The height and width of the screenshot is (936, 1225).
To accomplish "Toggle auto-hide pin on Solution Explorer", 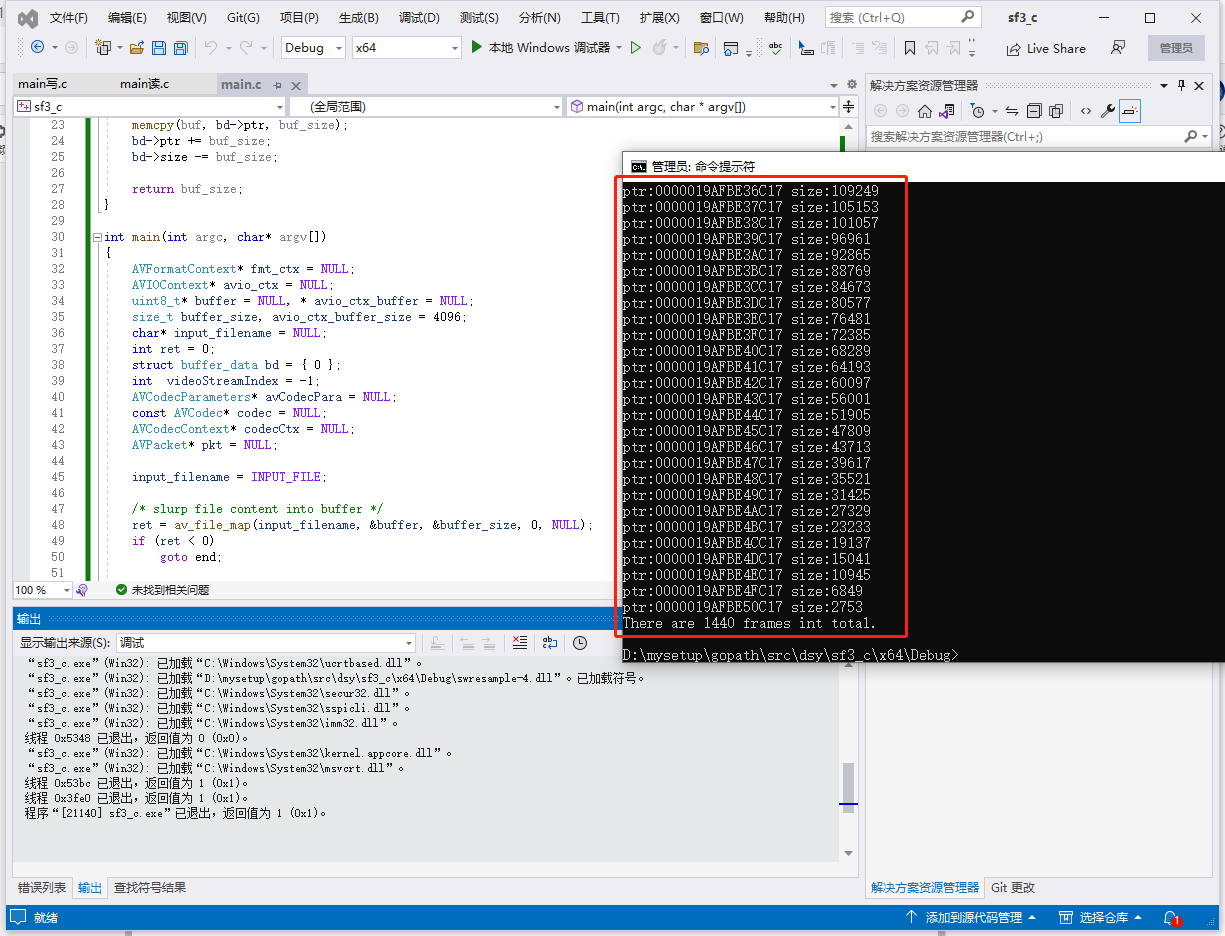I will 1181,85.
